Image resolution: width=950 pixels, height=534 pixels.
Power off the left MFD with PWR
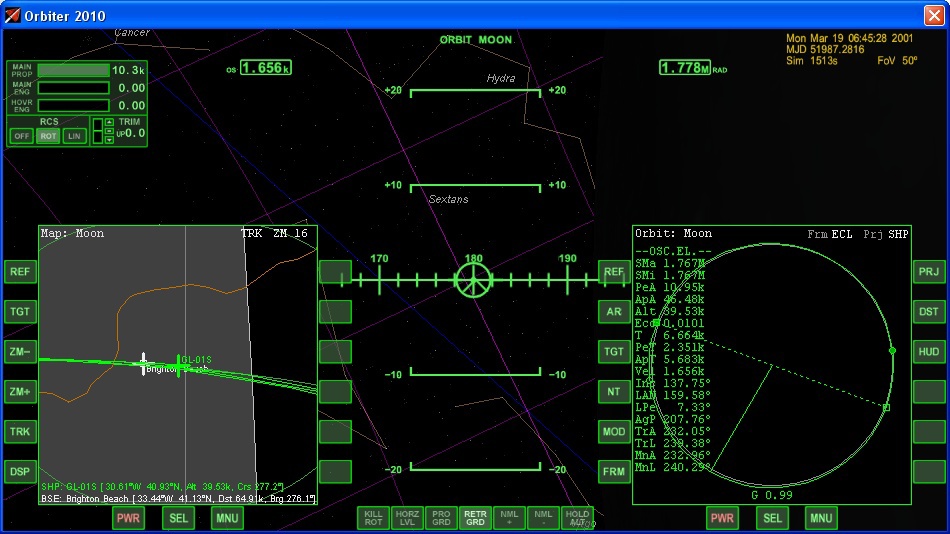(128, 518)
